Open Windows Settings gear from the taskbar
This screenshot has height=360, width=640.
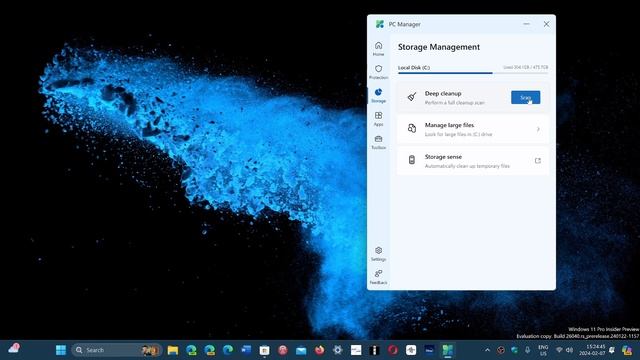click(x=338, y=350)
